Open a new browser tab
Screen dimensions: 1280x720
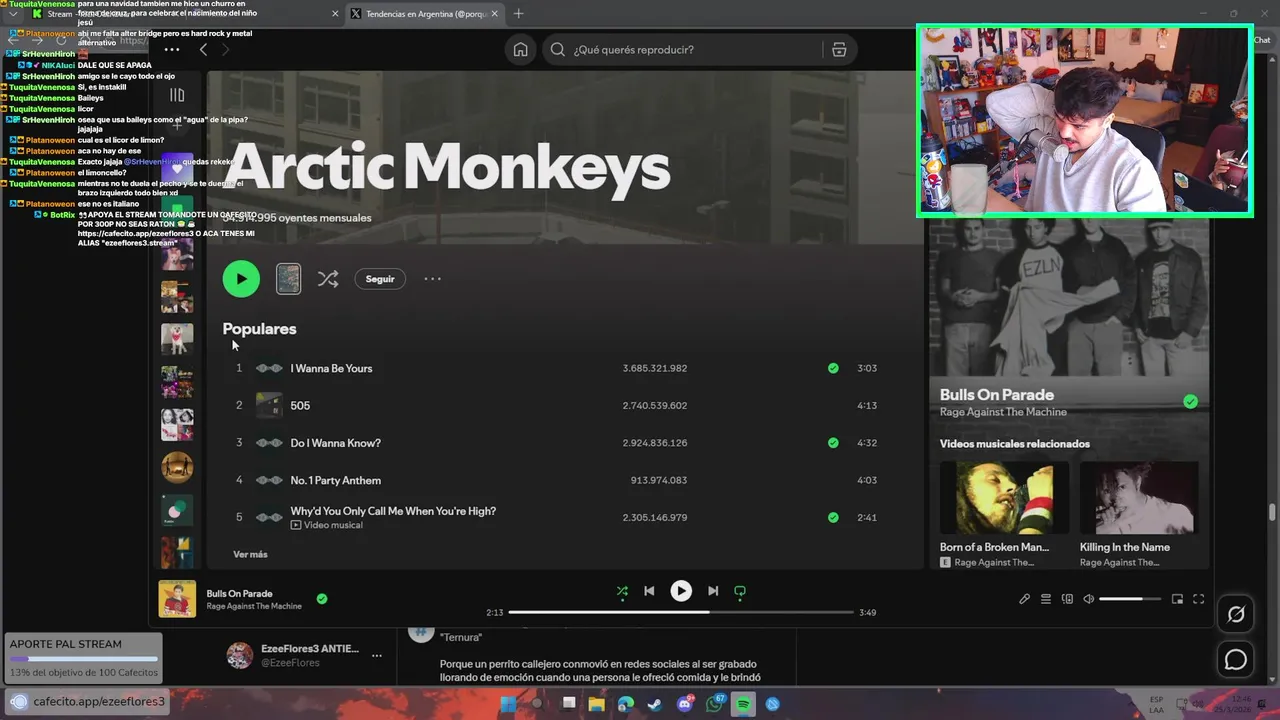point(518,14)
